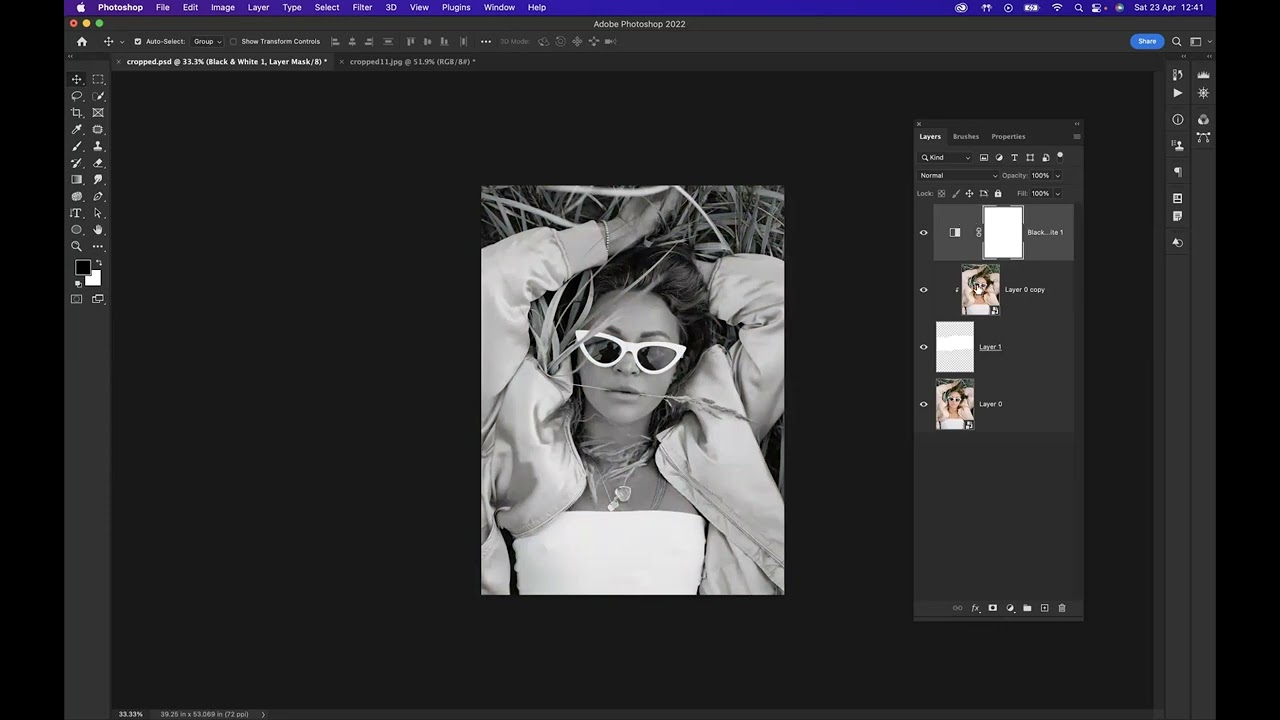Select the Clone Stamp tool
Screen dimensions: 1280x720
pyautogui.click(x=98, y=146)
